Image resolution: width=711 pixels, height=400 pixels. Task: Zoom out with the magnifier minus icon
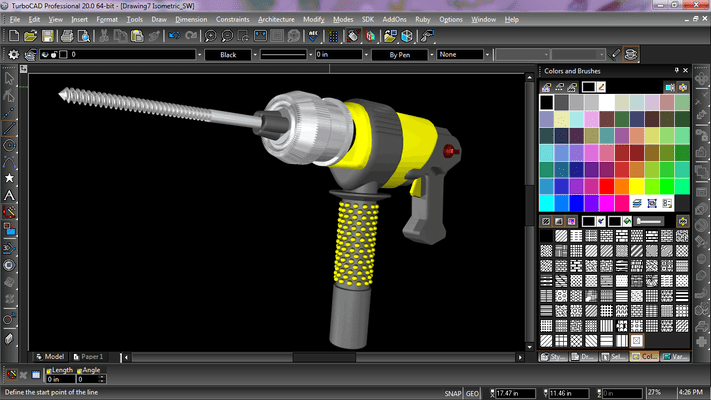(x=227, y=36)
